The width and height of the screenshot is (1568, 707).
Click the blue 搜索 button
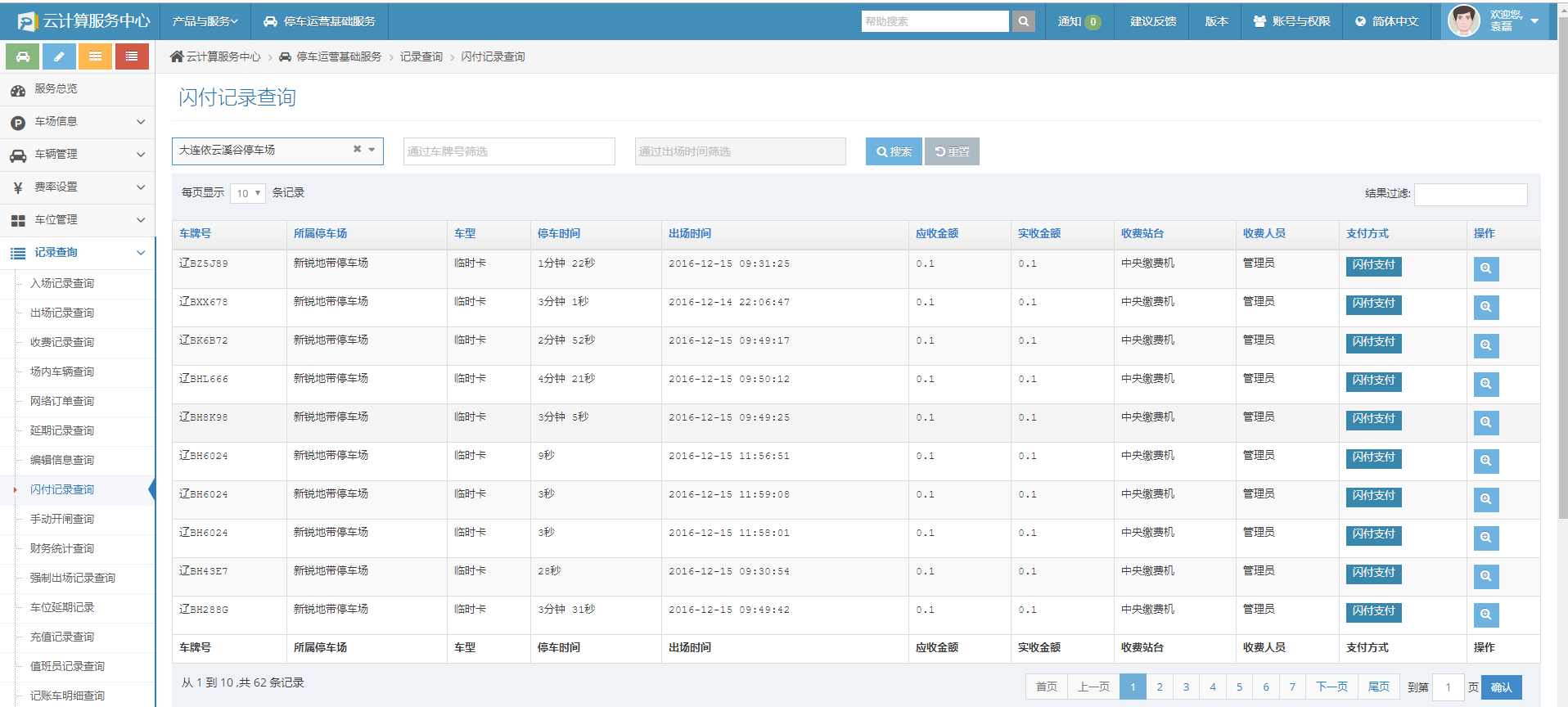click(894, 151)
